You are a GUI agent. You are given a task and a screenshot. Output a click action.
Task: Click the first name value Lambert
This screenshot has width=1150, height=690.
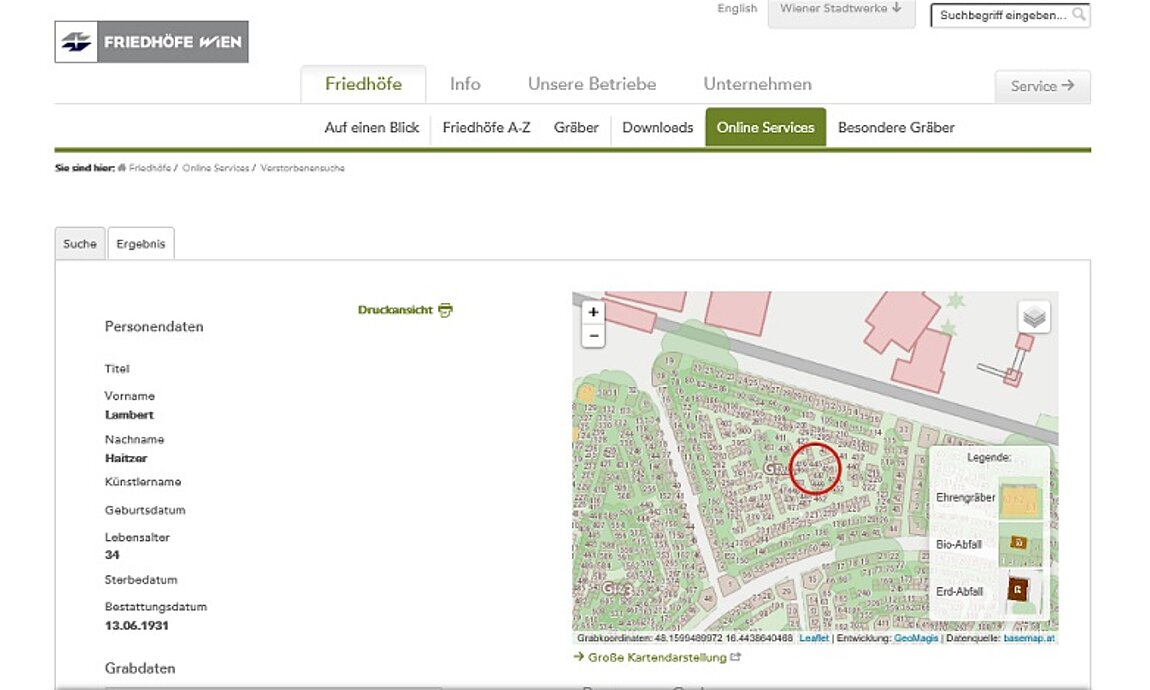click(x=129, y=415)
